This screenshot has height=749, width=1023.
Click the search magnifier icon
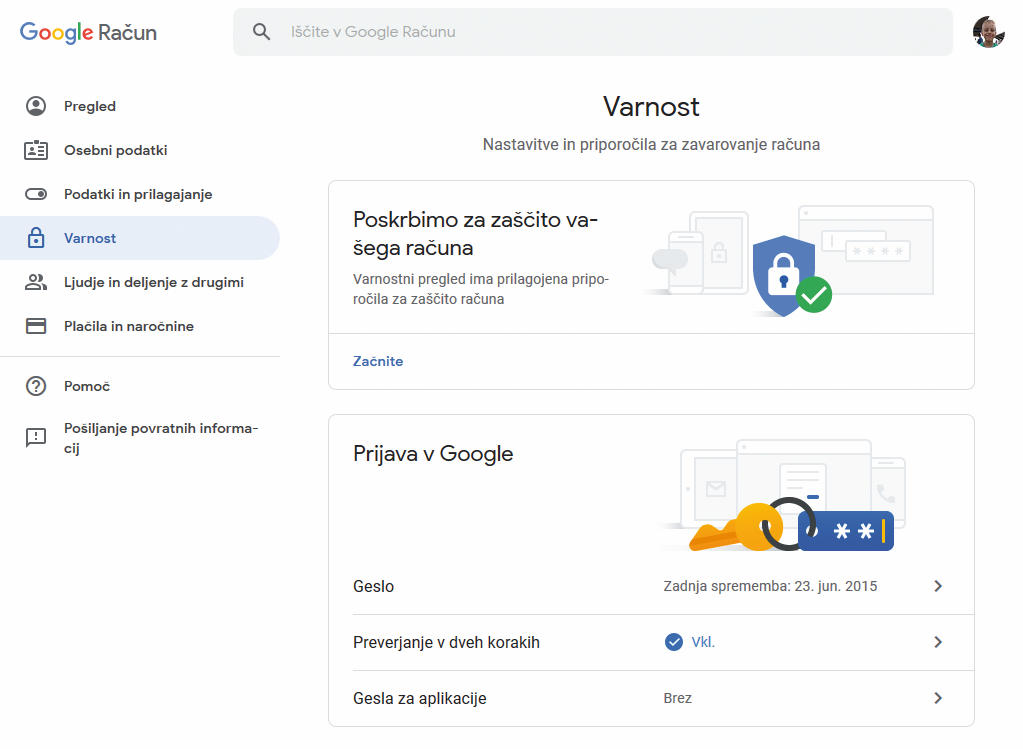(262, 31)
